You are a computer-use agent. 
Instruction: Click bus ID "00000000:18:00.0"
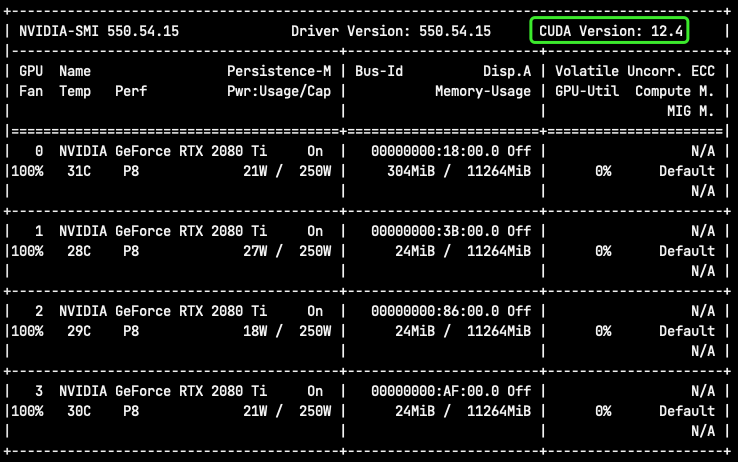pyautogui.click(x=435, y=151)
